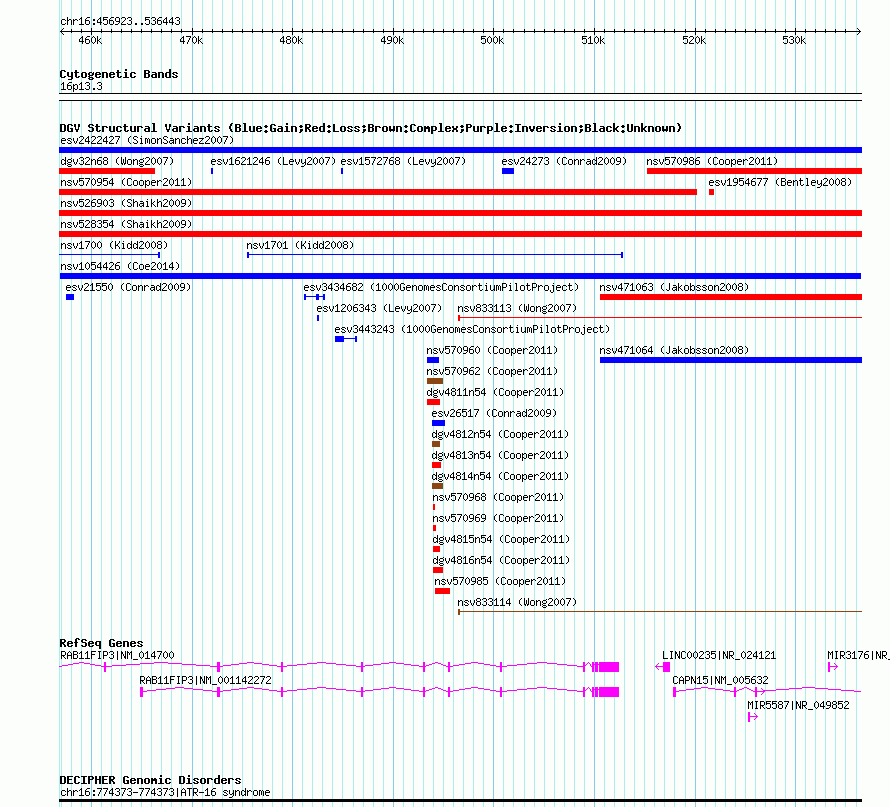This screenshot has height=807, width=890.
Task: Click the esv1572768 (Levy2007) label
Action: (403, 161)
